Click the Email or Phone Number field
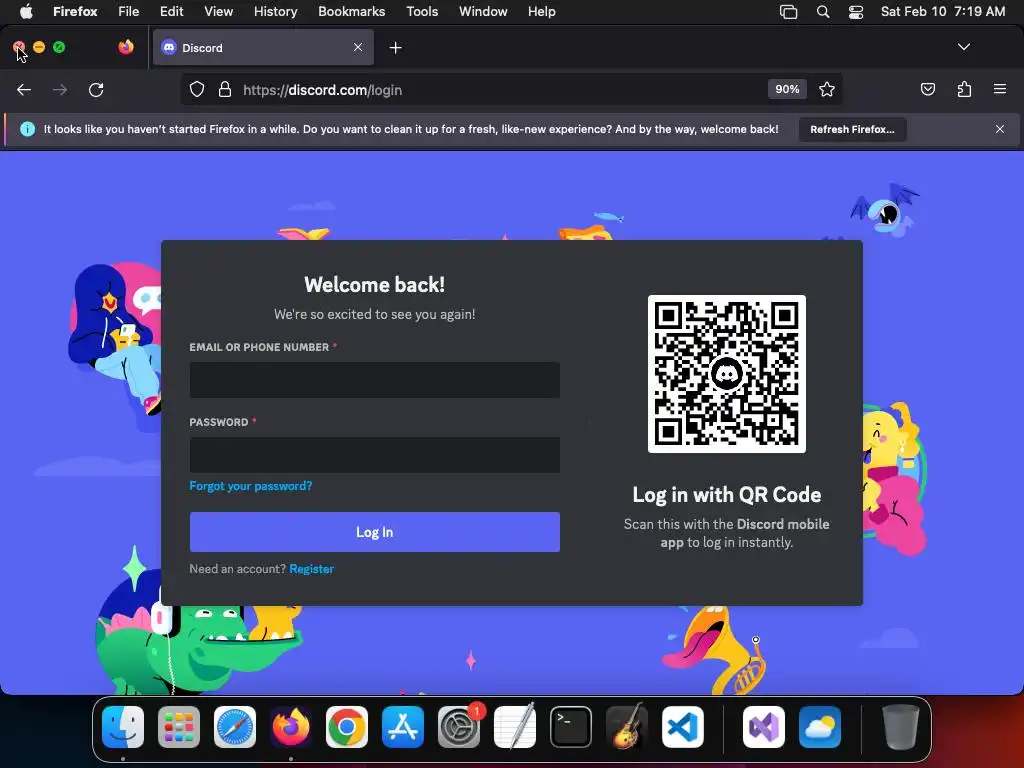 [x=374, y=380]
